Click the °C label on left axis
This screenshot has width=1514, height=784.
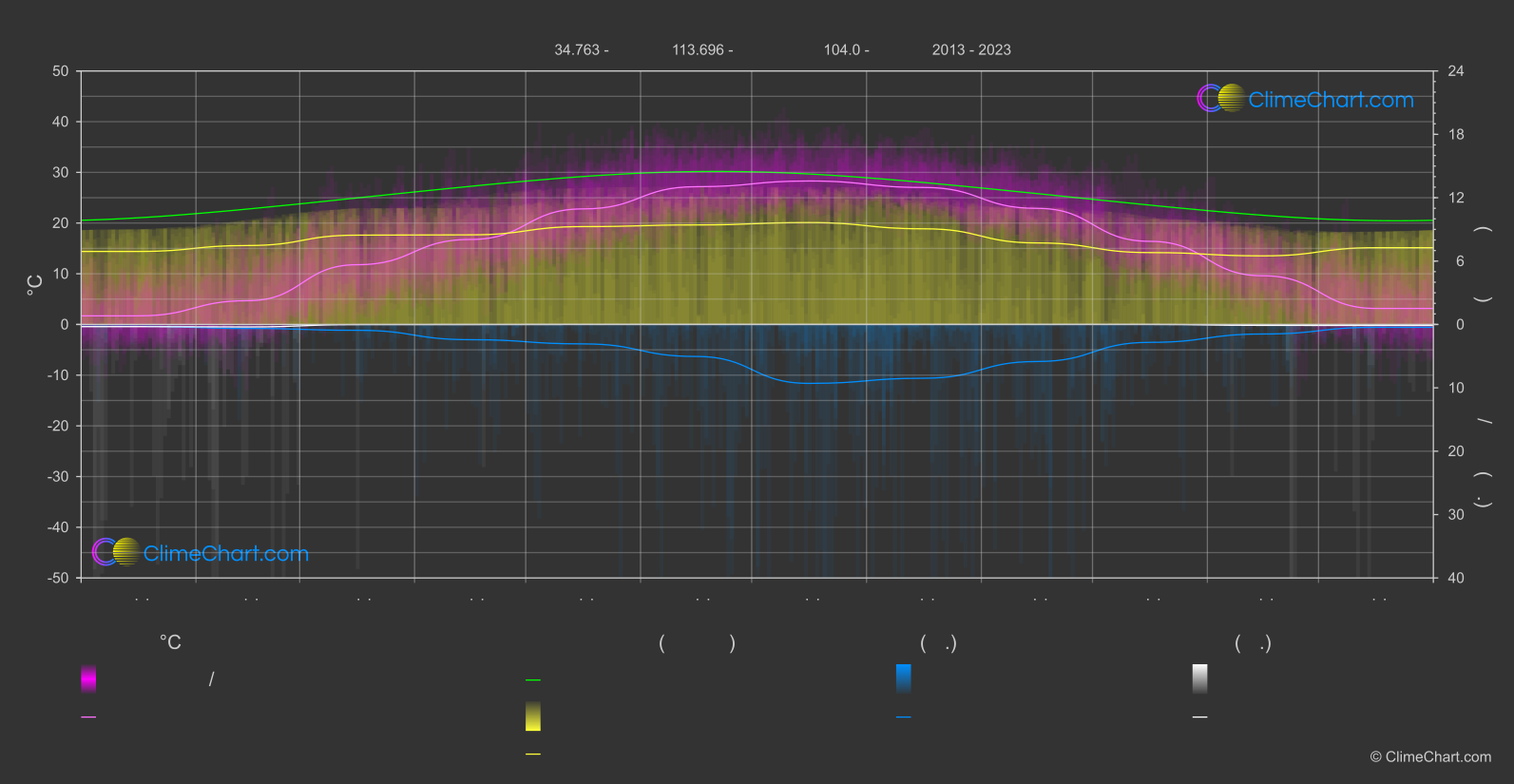click(35, 285)
